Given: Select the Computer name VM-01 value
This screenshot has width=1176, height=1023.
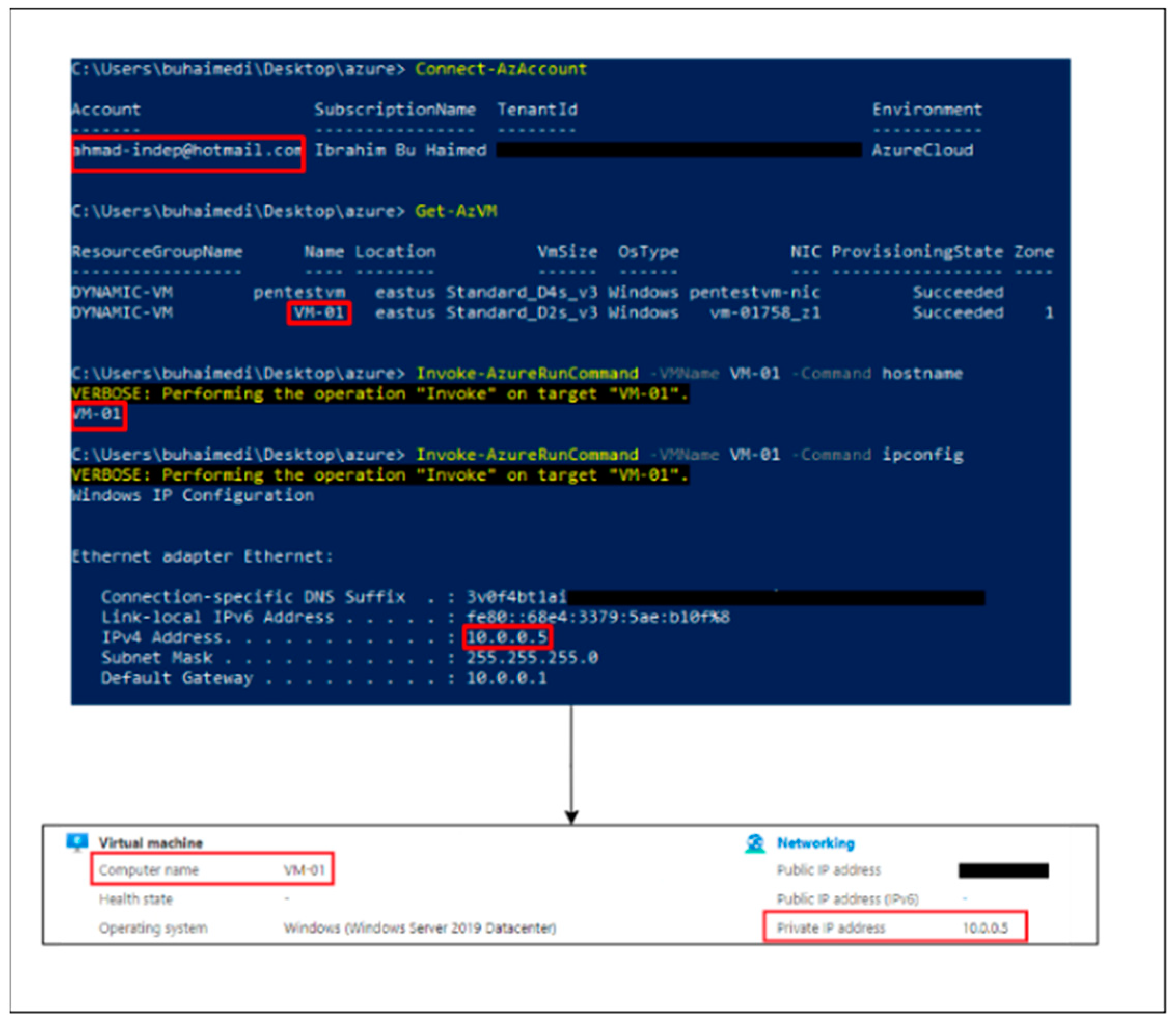Looking at the screenshot, I should click(304, 870).
